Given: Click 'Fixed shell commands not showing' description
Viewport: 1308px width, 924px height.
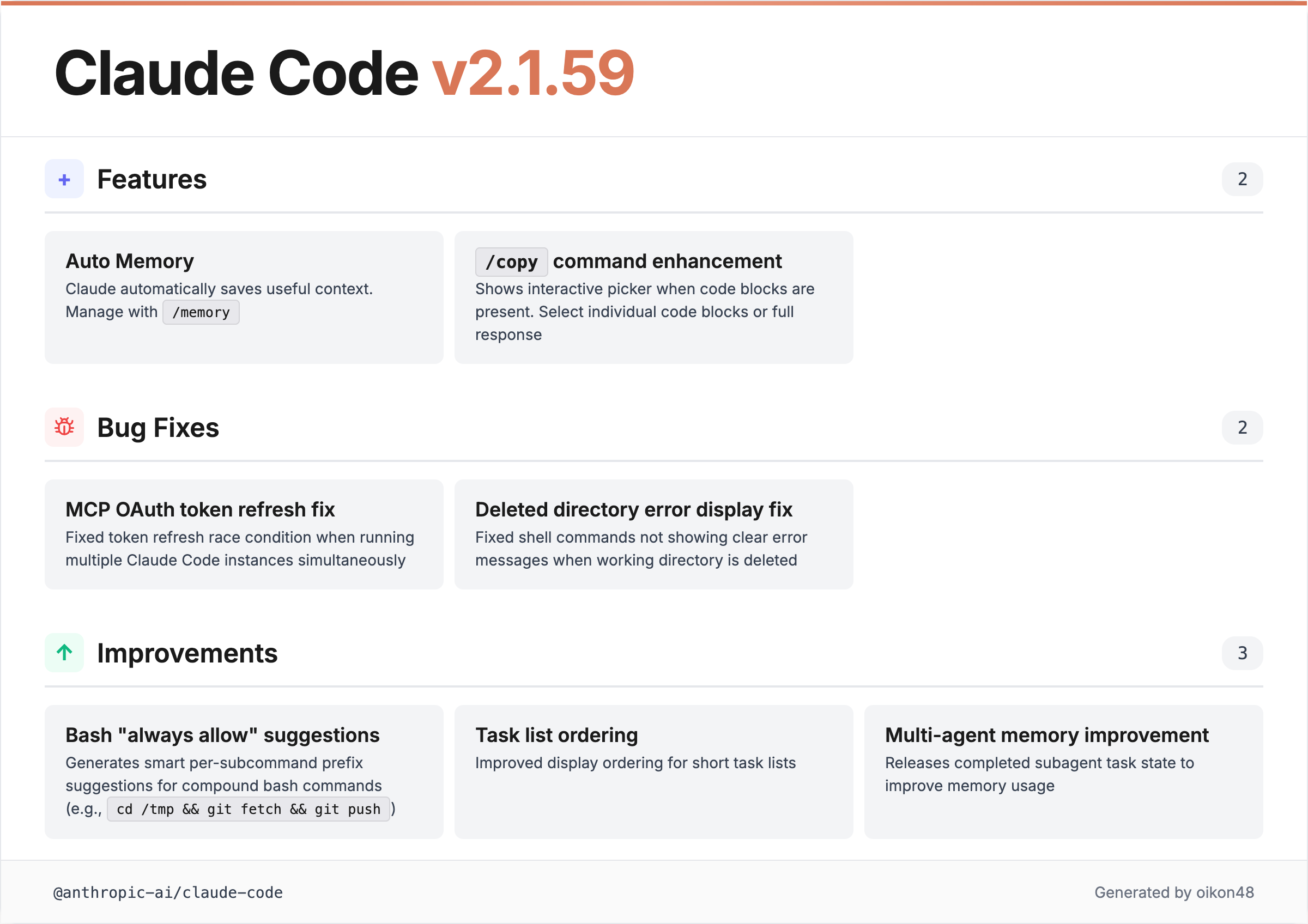Looking at the screenshot, I should (x=641, y=548).
